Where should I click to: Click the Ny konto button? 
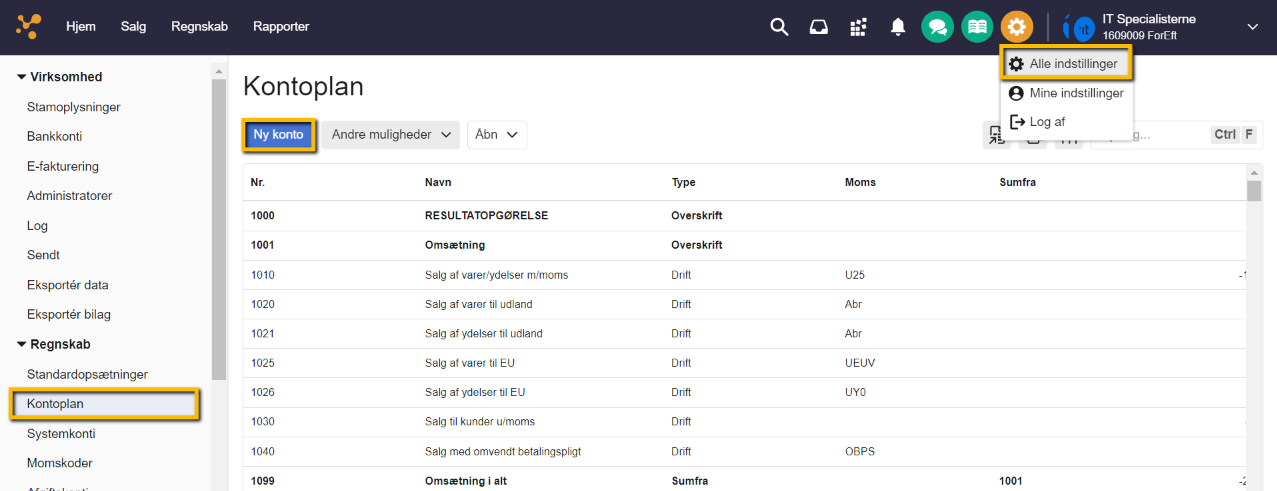[x=279, y=135]
